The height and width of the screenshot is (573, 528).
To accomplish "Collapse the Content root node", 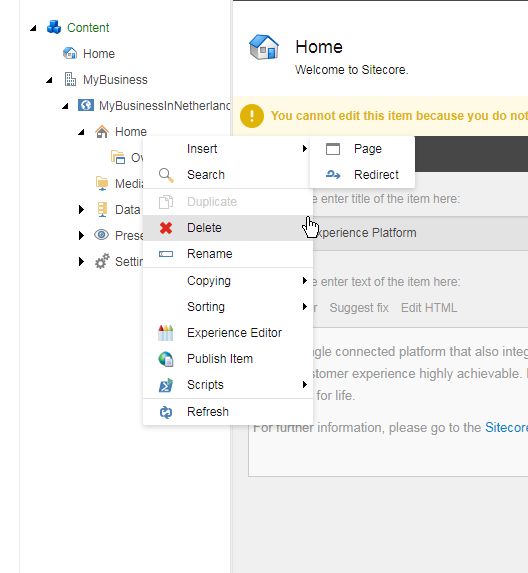I will [33, 28].
